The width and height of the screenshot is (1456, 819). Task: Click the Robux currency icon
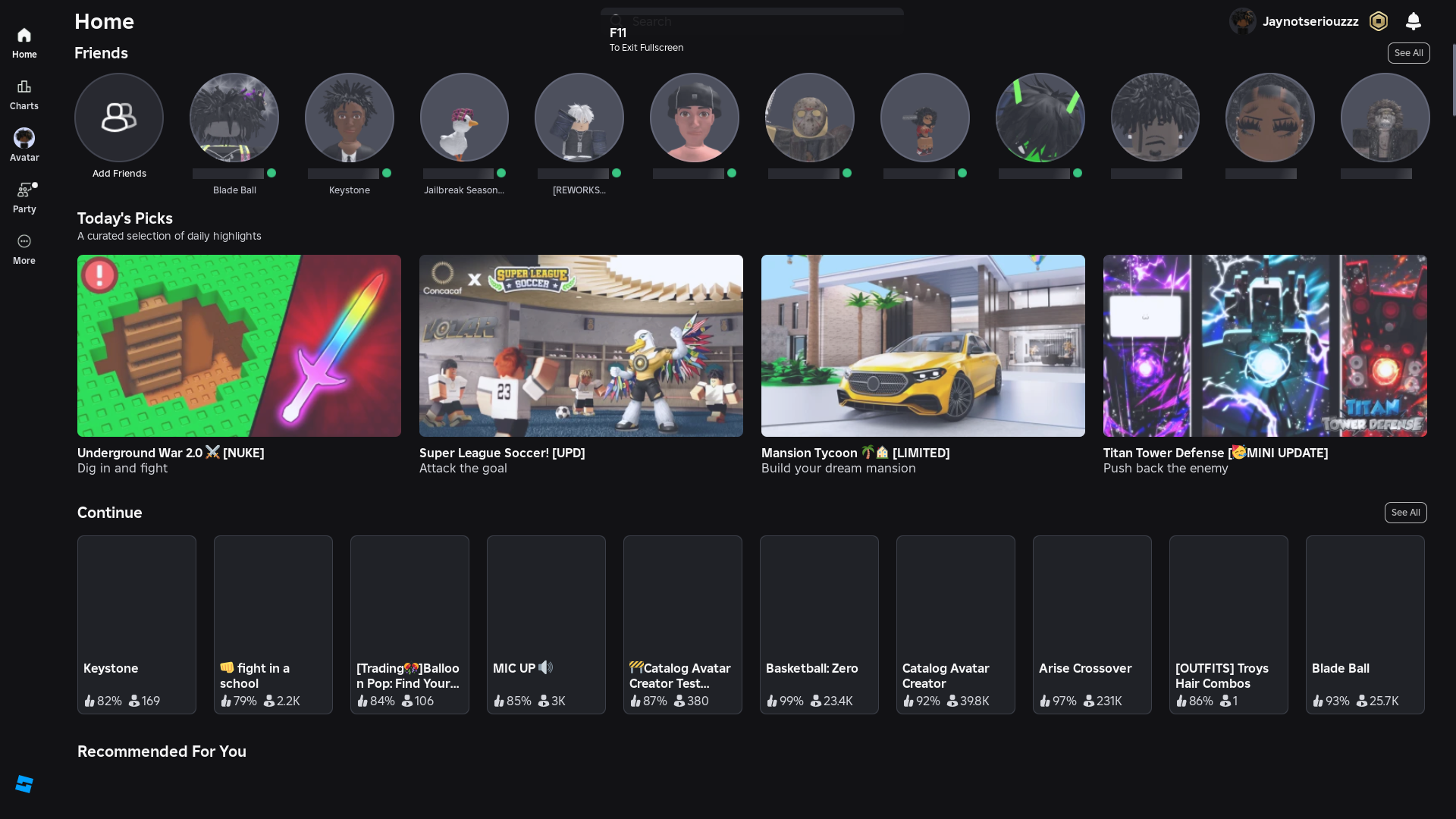pyautogui.click(x=1378, y=21)
